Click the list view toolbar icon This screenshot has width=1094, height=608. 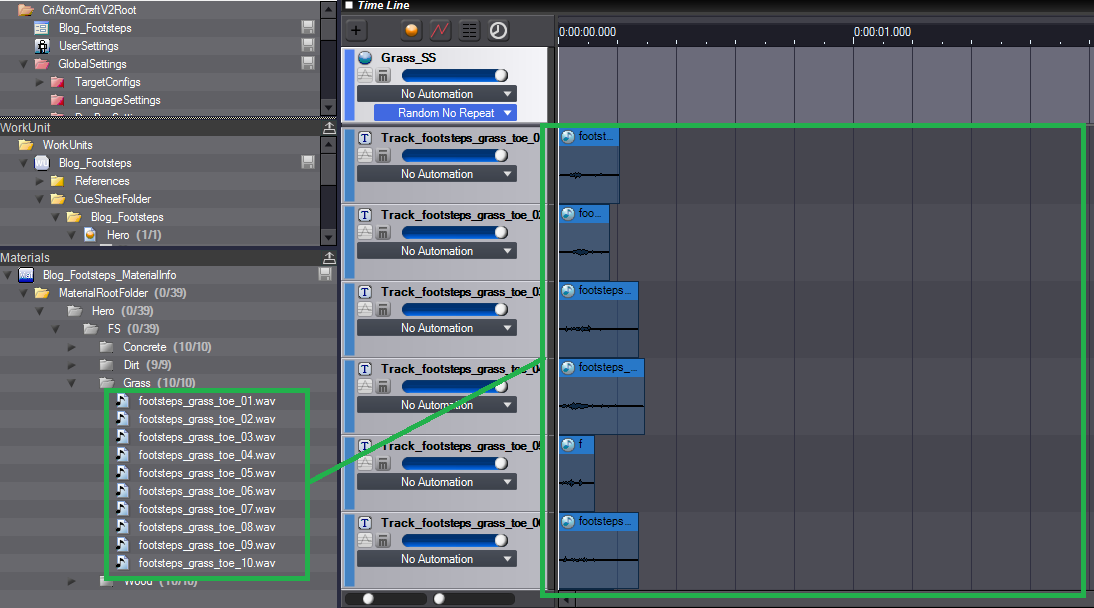(470, 30)
